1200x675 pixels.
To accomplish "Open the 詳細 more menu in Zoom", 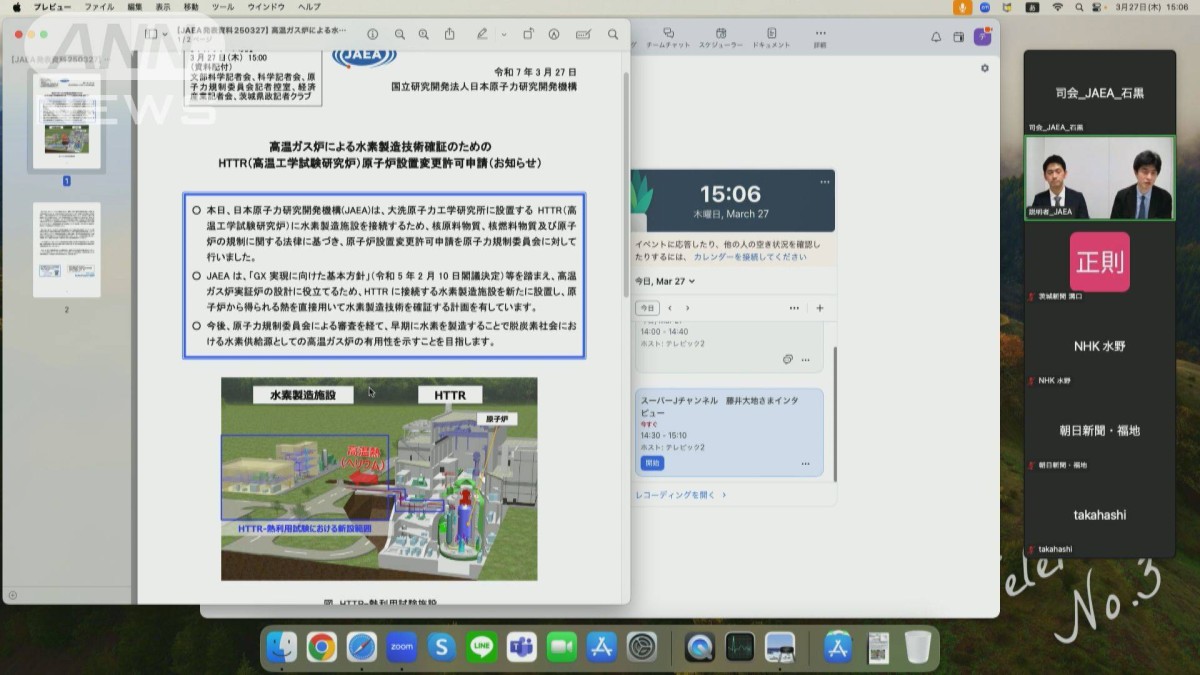I will click(x=820, y=38).
